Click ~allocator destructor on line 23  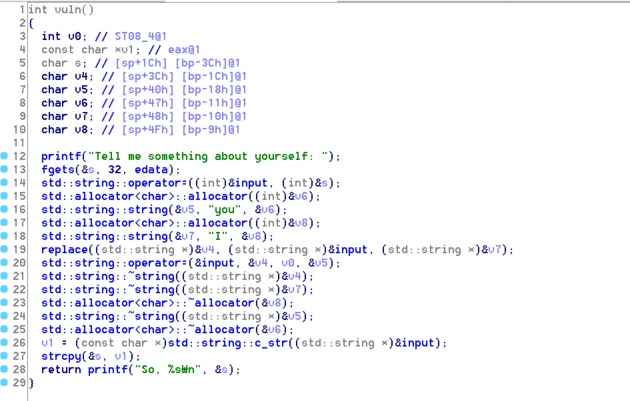[221, 303]
